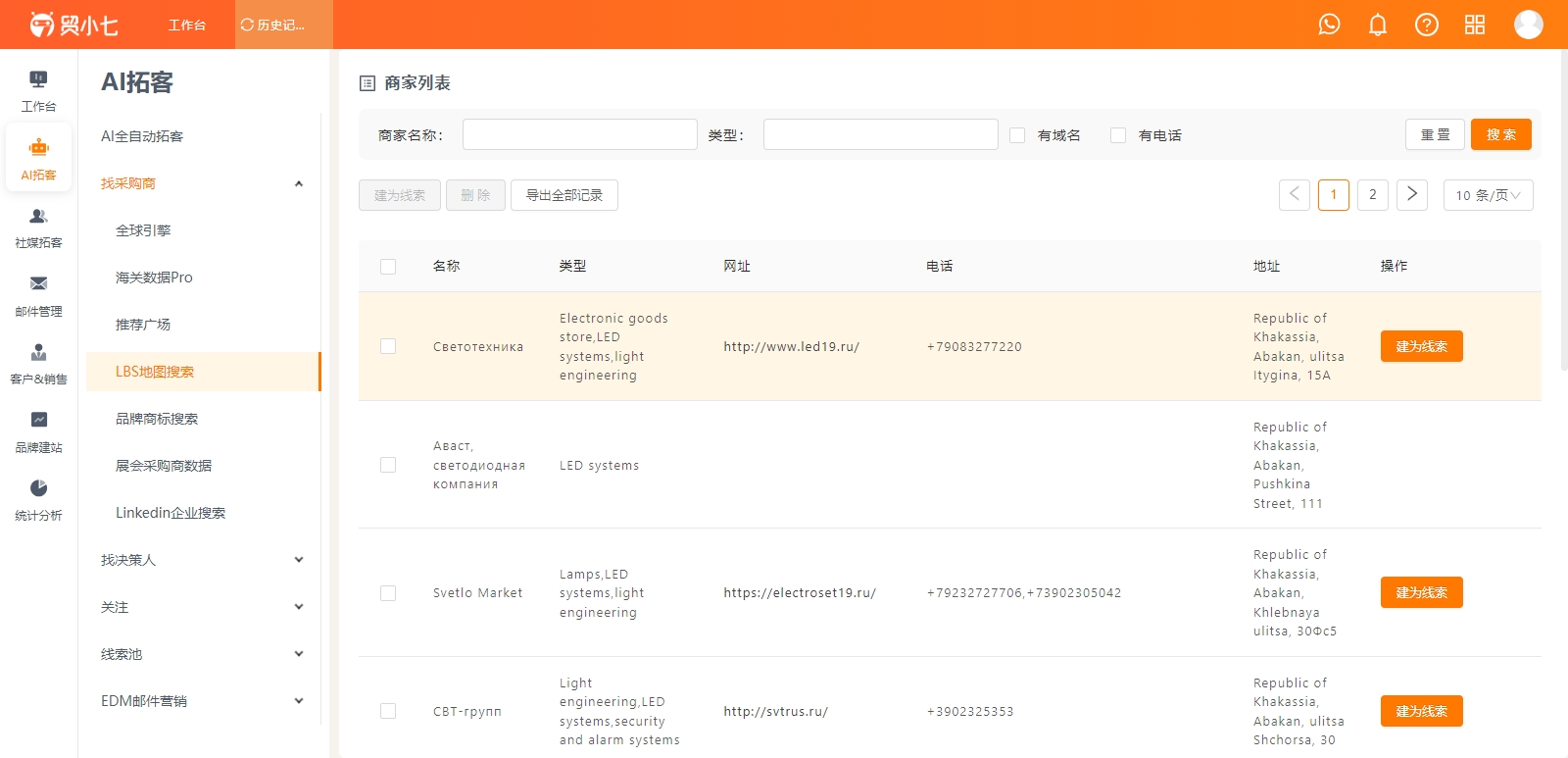Click 导出全部记录 button

[564, 195]
